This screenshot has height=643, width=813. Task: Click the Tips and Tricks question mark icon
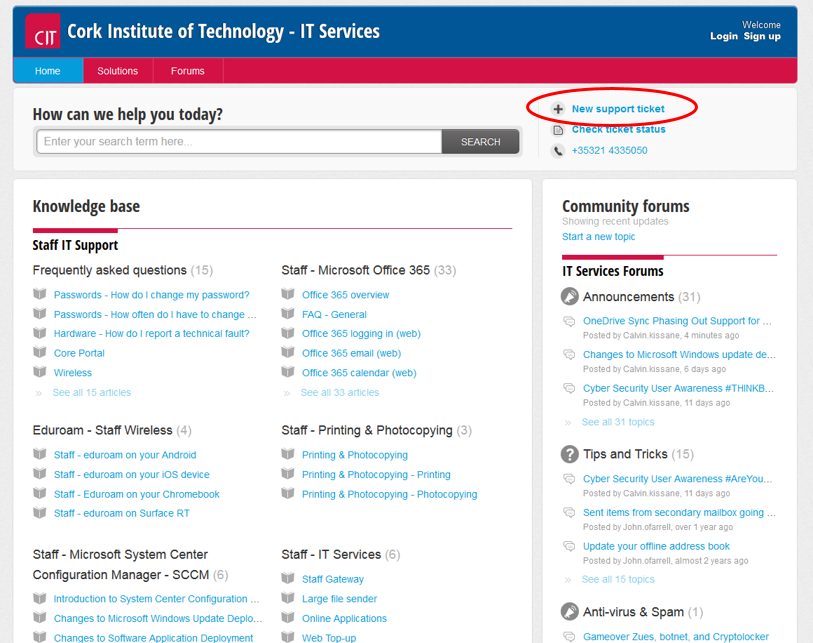[570, 454]
